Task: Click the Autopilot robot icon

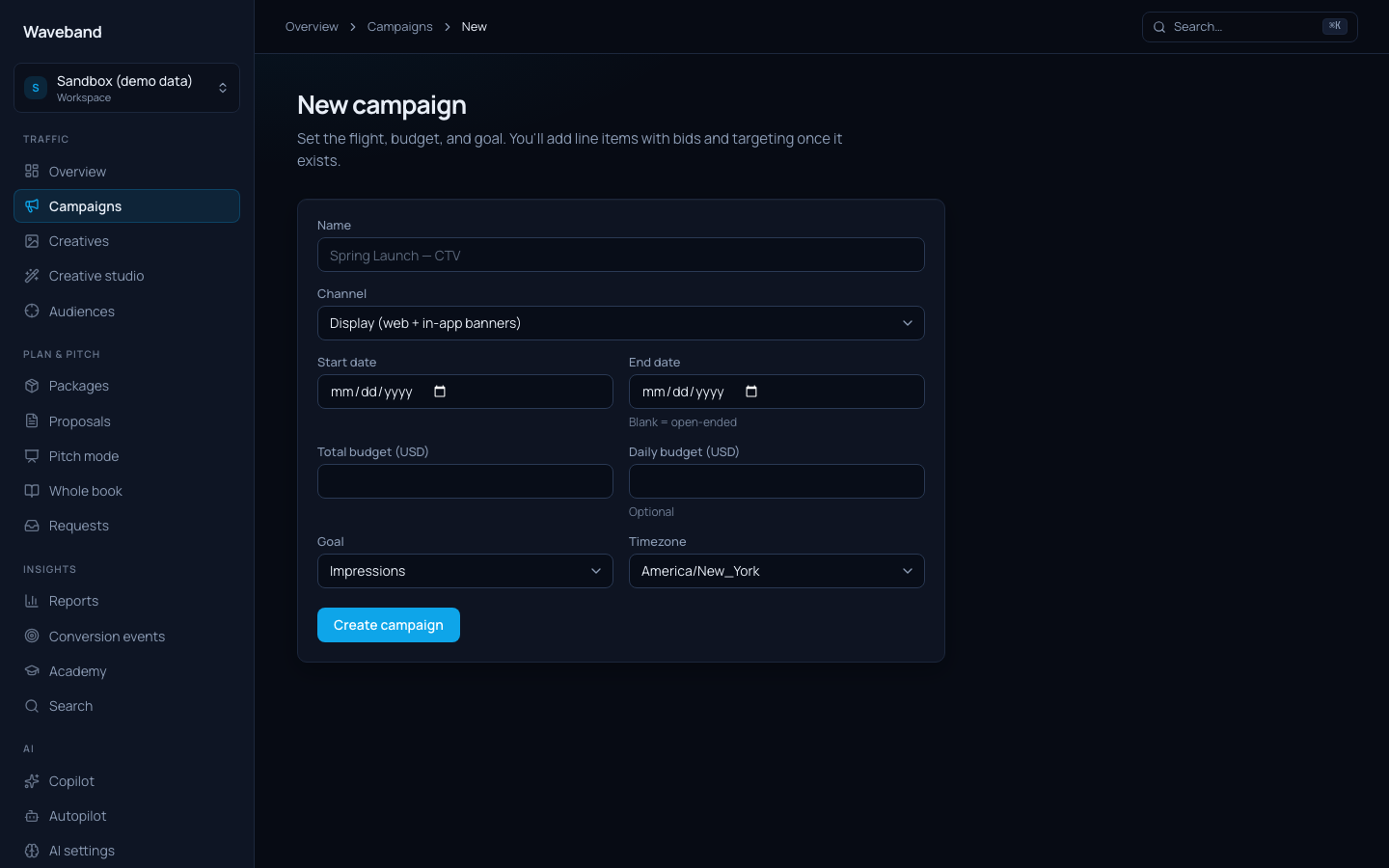Action: click(x=32, y=816)
